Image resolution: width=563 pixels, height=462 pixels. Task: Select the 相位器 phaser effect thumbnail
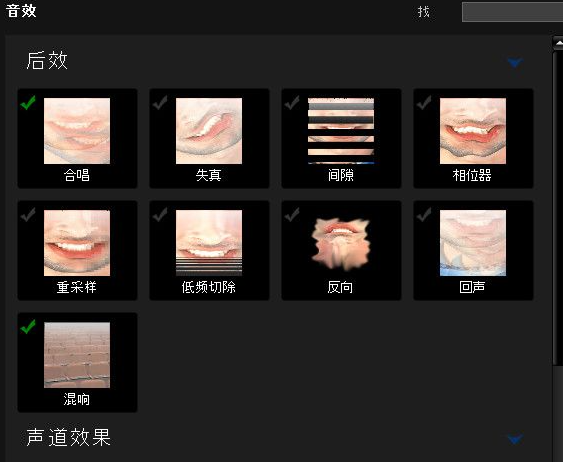pyautogui.click(x=473, y=131)
